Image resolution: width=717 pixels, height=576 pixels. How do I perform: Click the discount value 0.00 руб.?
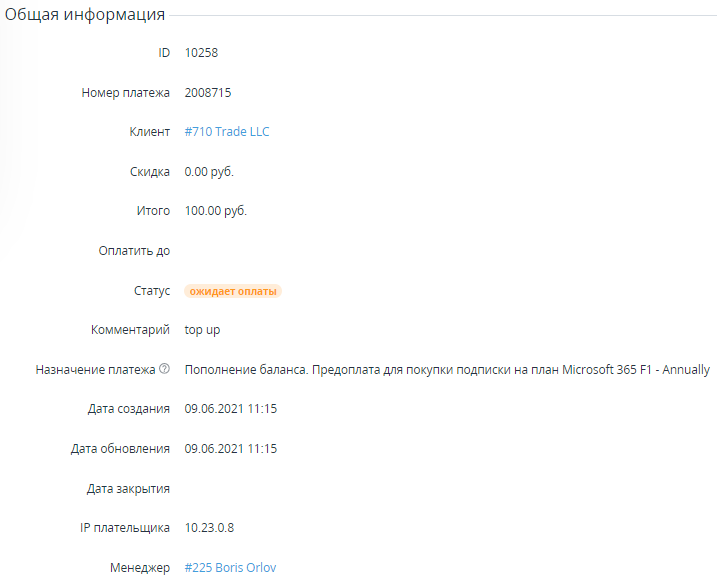click(209, 172)
